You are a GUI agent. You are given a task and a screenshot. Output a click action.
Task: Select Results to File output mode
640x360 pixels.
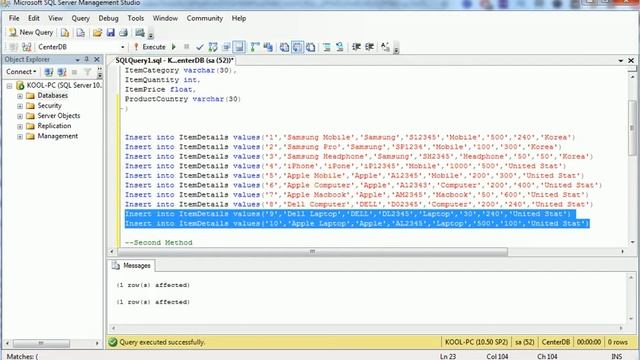tap(311, 47)
